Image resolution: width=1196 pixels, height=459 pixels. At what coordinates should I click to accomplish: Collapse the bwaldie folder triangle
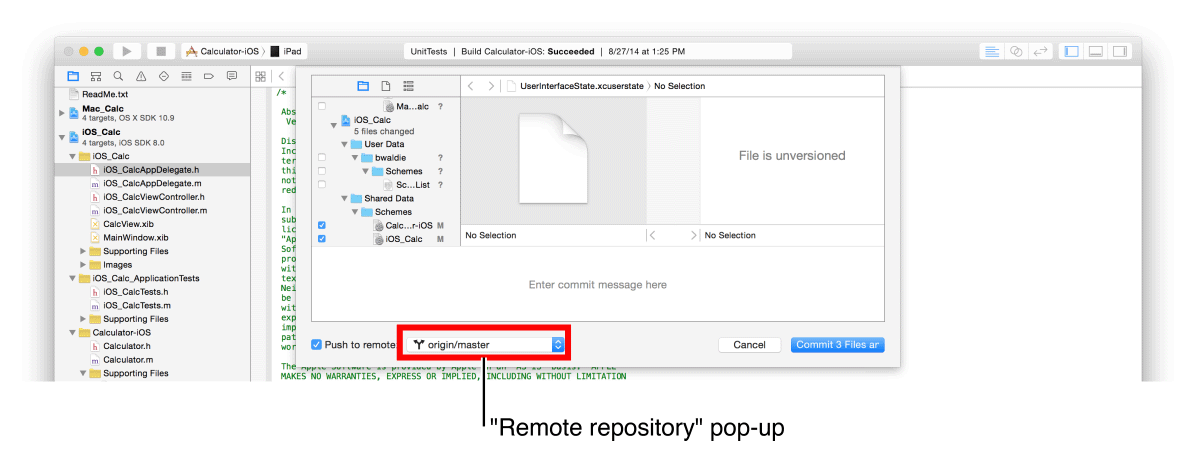pyautogui.click(x=355, y=158)
